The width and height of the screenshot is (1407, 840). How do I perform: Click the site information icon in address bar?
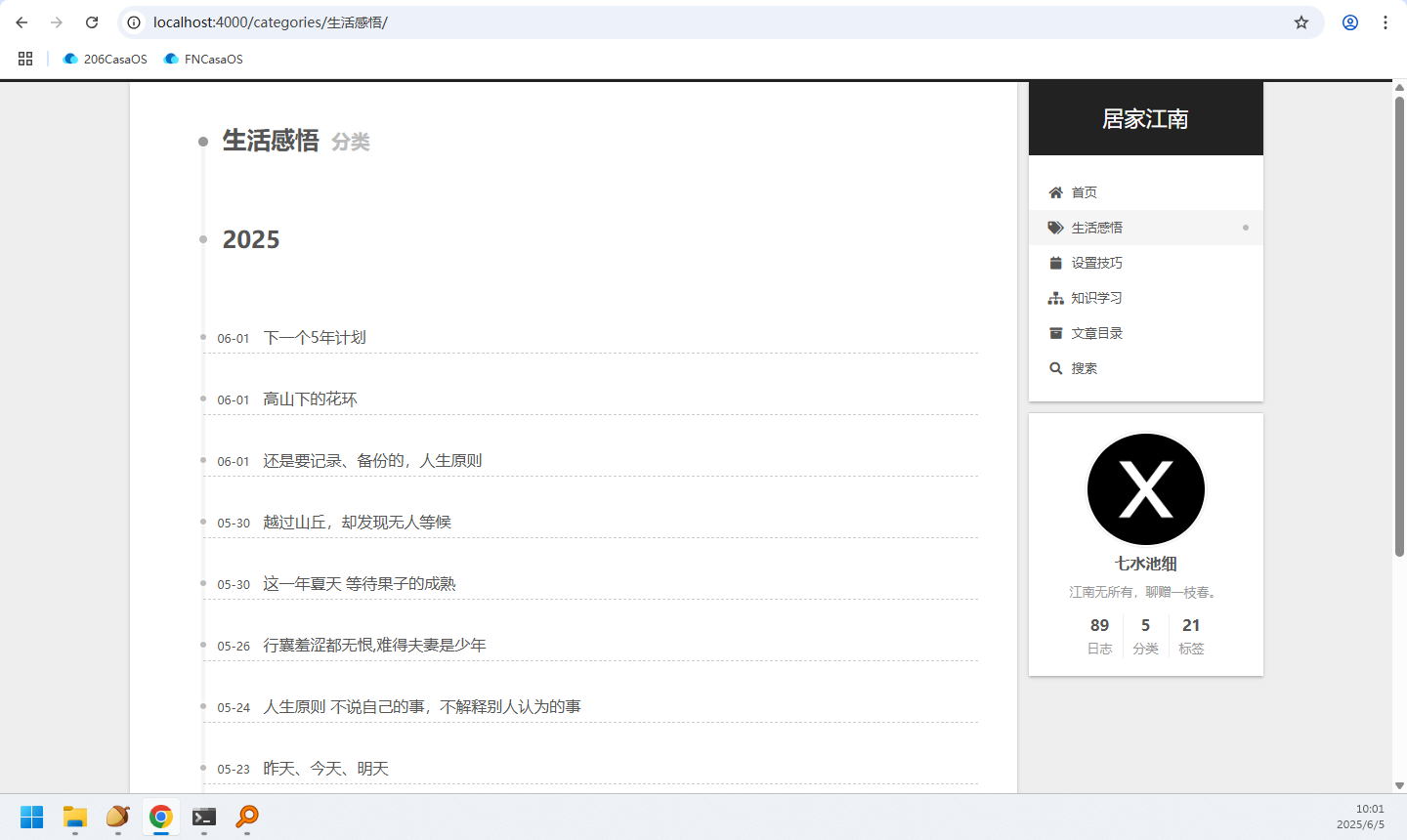pyautogui.click(x=134, y=22)
